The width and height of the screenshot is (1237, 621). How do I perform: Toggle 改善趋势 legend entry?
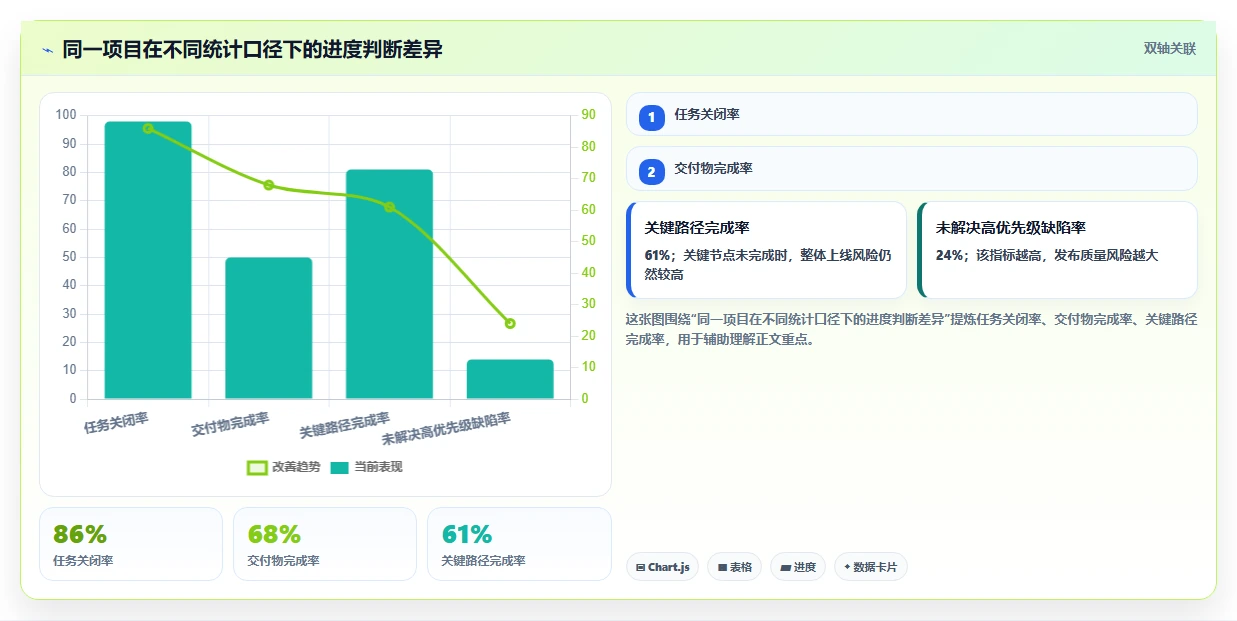(x=284, y=467)
